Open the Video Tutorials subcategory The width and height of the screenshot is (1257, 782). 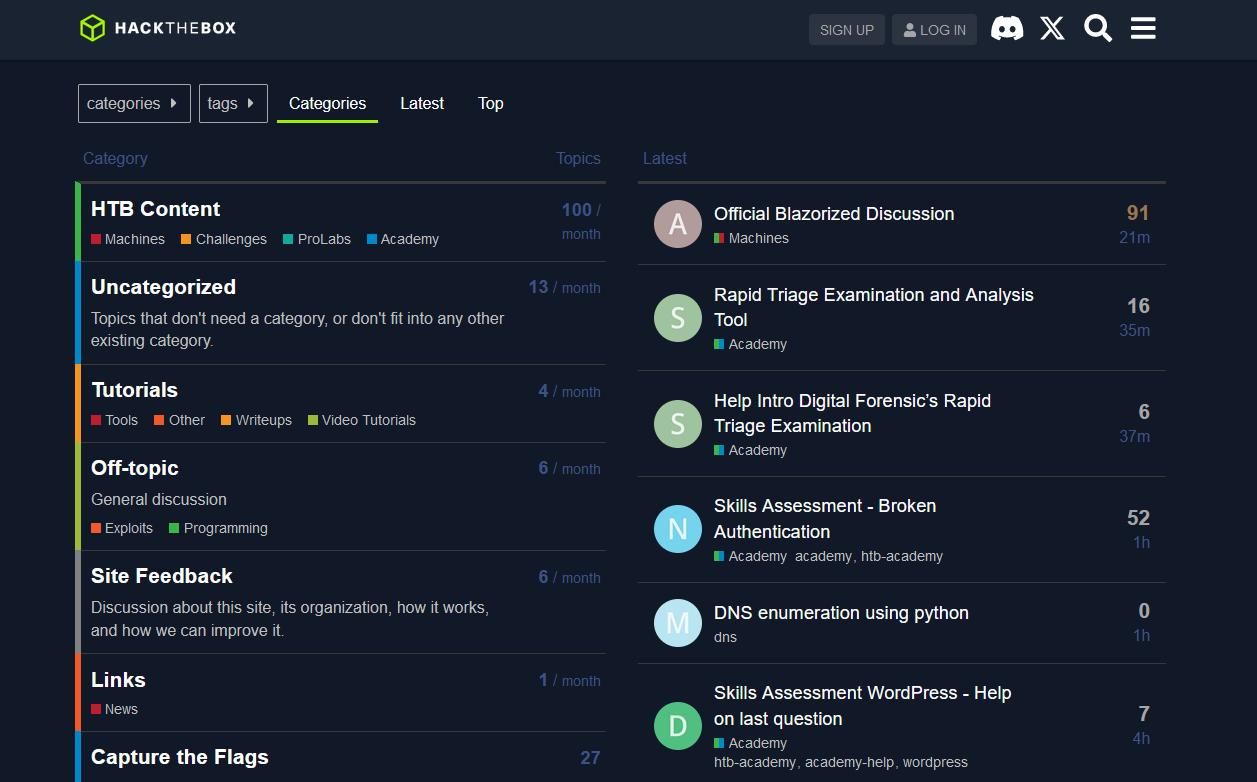point(368,420)
